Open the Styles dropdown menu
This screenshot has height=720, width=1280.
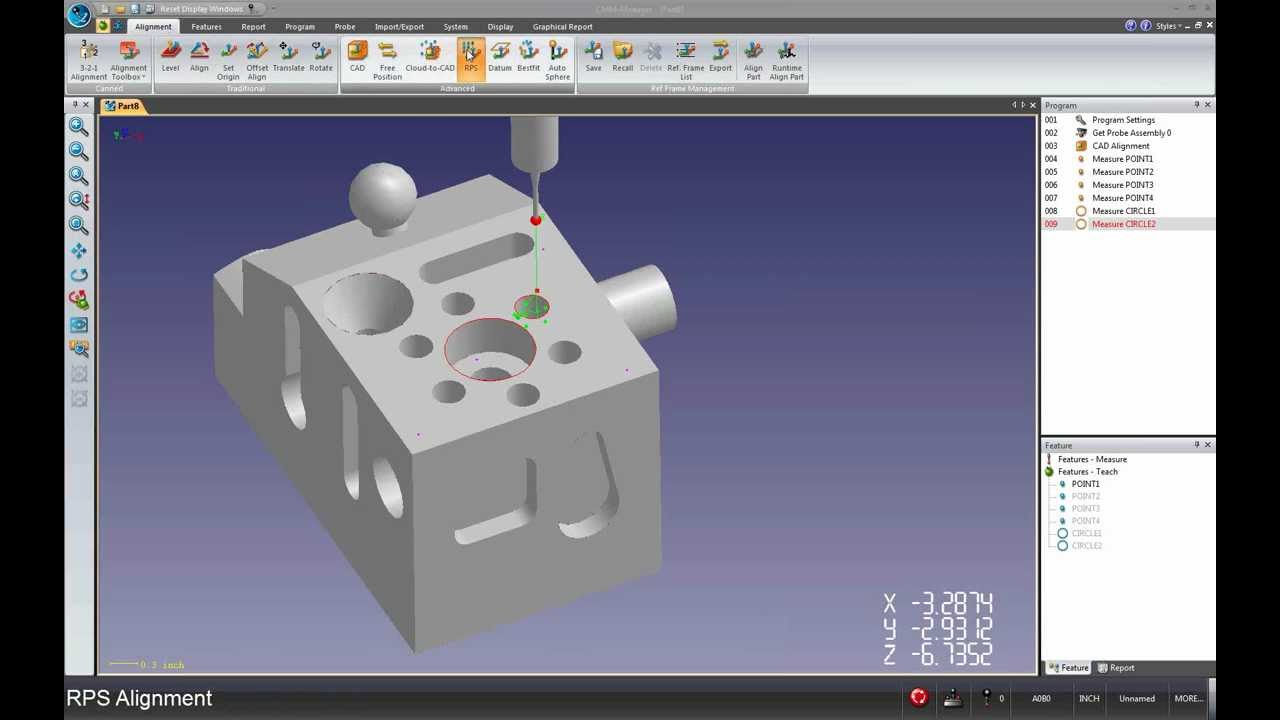tap(1169, 26)
